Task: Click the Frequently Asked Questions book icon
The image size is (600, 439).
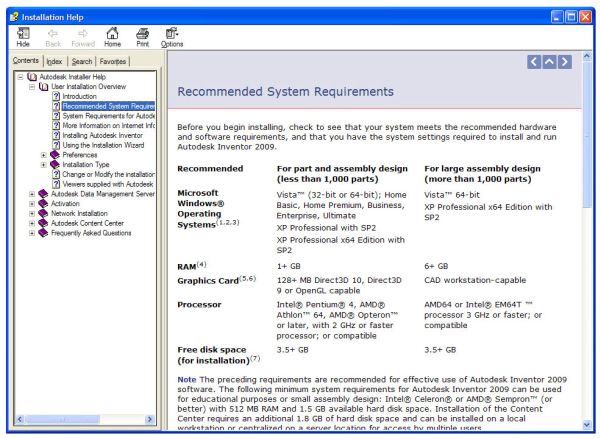Action: click(x=43, y=233)
